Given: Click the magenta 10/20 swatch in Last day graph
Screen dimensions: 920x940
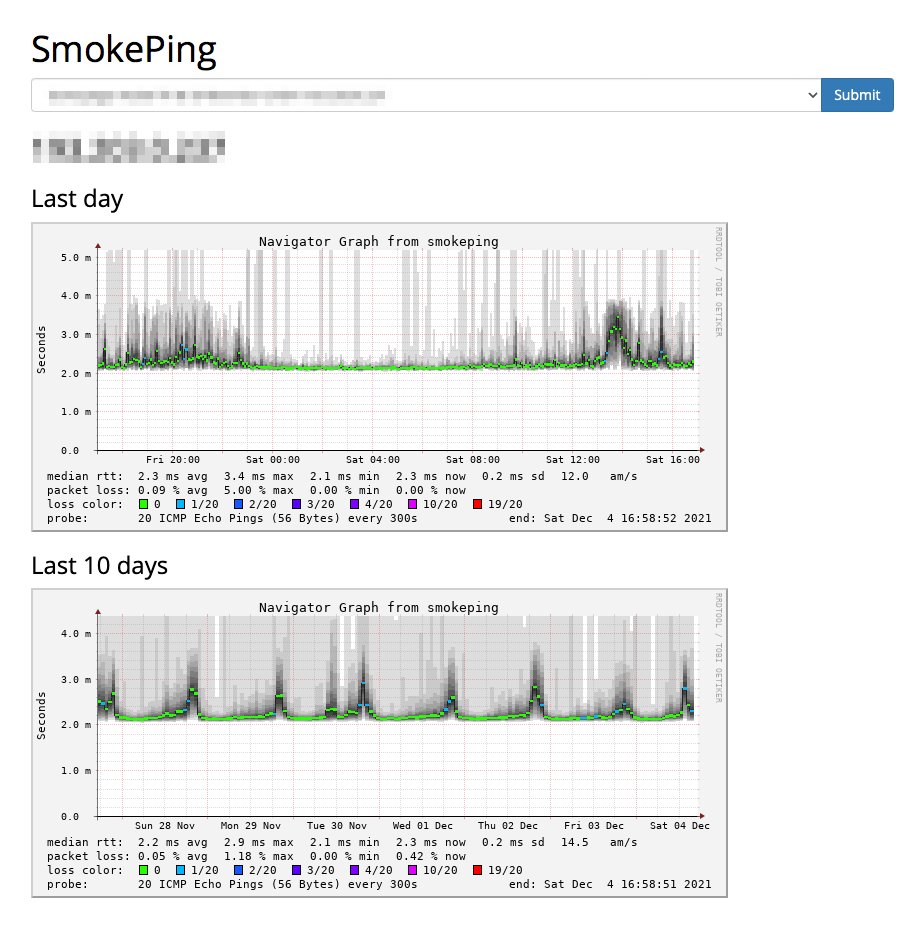Looking at the screenshot, I should tap(412, 504).
